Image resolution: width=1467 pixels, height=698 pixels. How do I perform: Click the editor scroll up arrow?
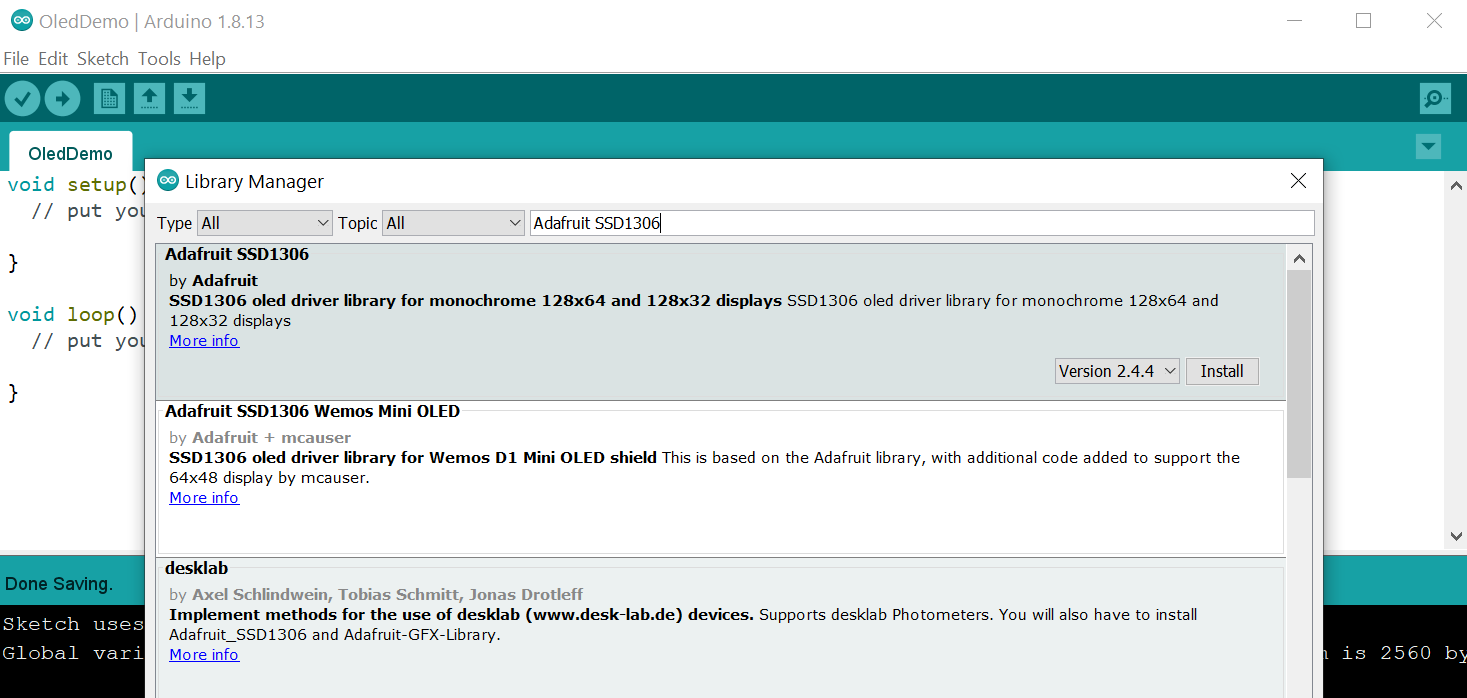pos(1456,185)
